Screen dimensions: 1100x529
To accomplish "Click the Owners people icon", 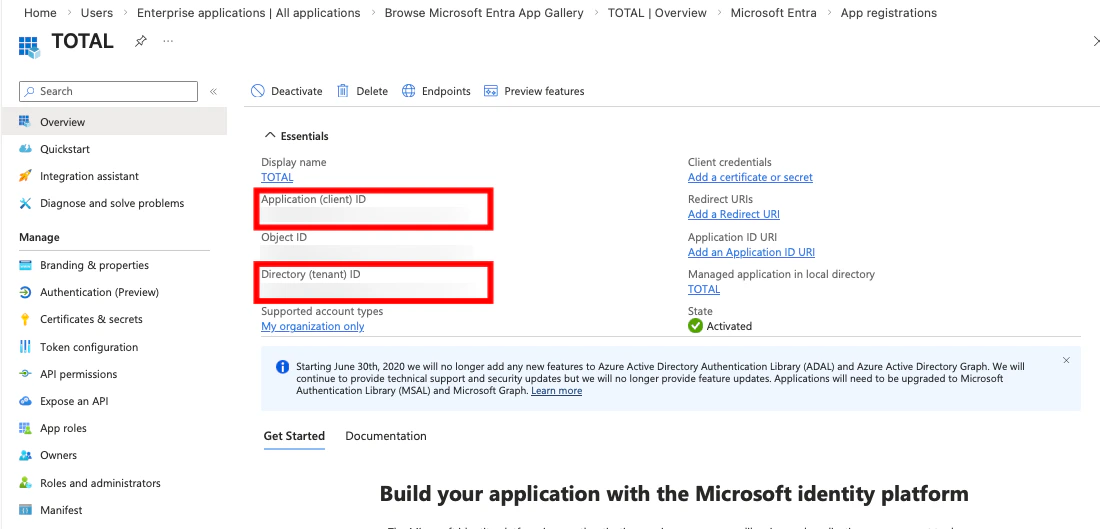I will pos(25,455).
